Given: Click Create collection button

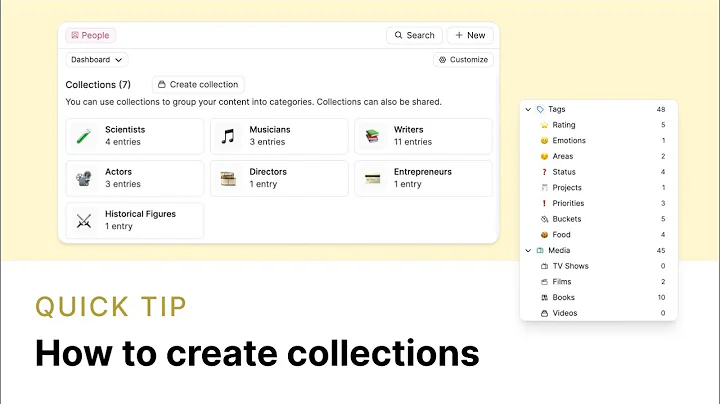Looking at the screenshot, I should click(198, 84).
